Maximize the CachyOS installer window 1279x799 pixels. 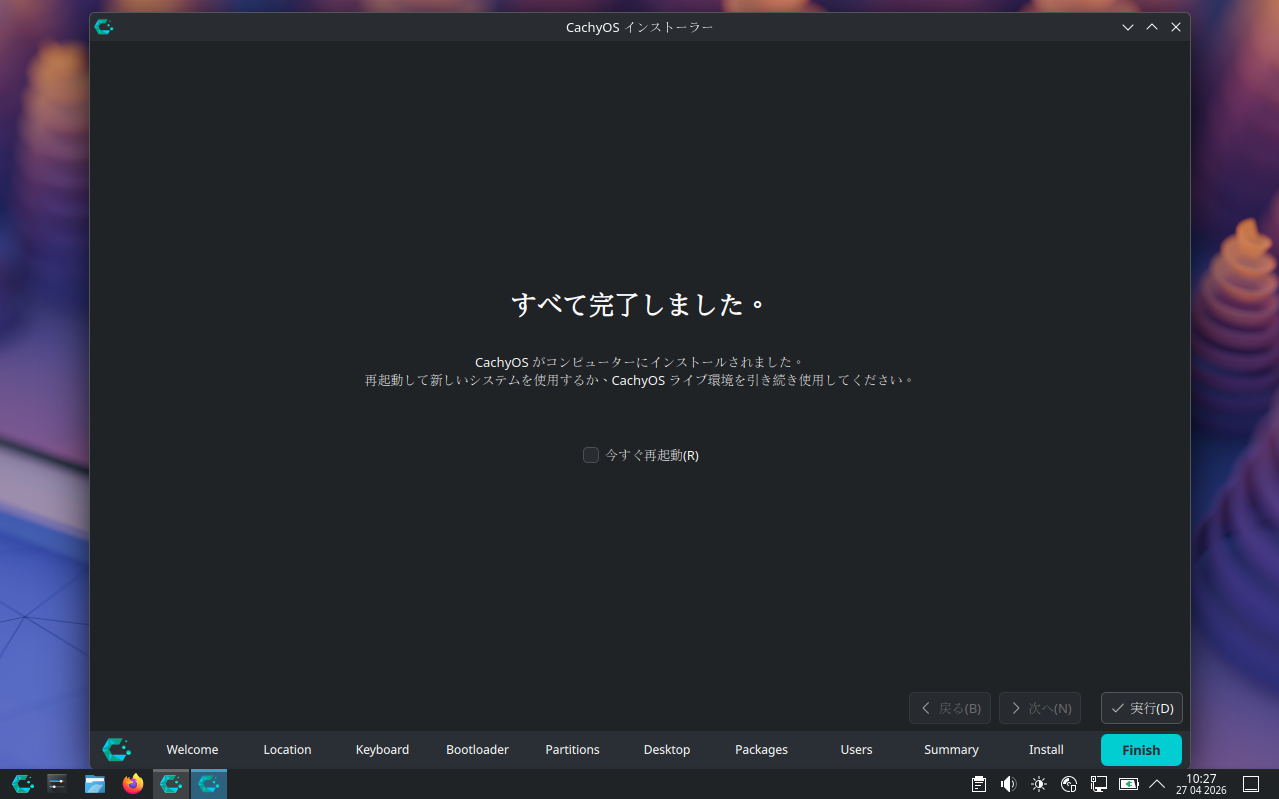pyautogui.click(x=1152, y=27)
